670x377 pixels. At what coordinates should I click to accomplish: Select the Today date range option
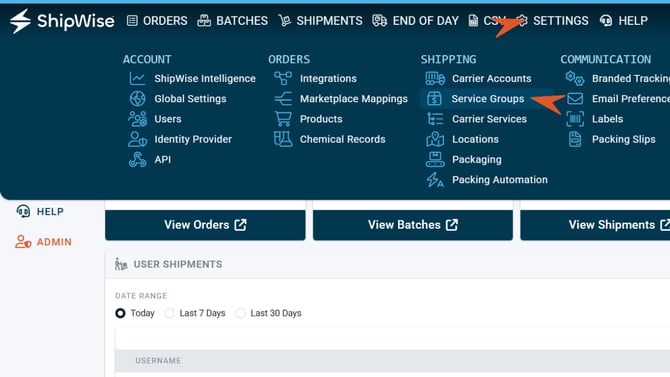pyautogui.click(x=120, y=313)
